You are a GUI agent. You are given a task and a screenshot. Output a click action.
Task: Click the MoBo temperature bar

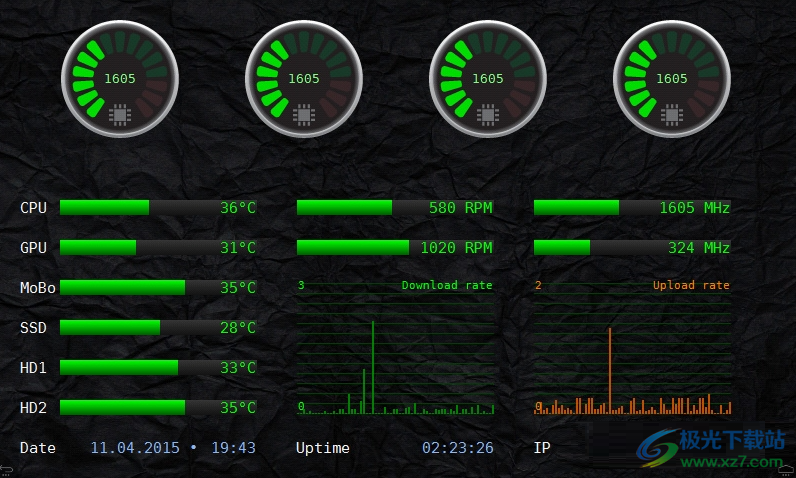158,288
